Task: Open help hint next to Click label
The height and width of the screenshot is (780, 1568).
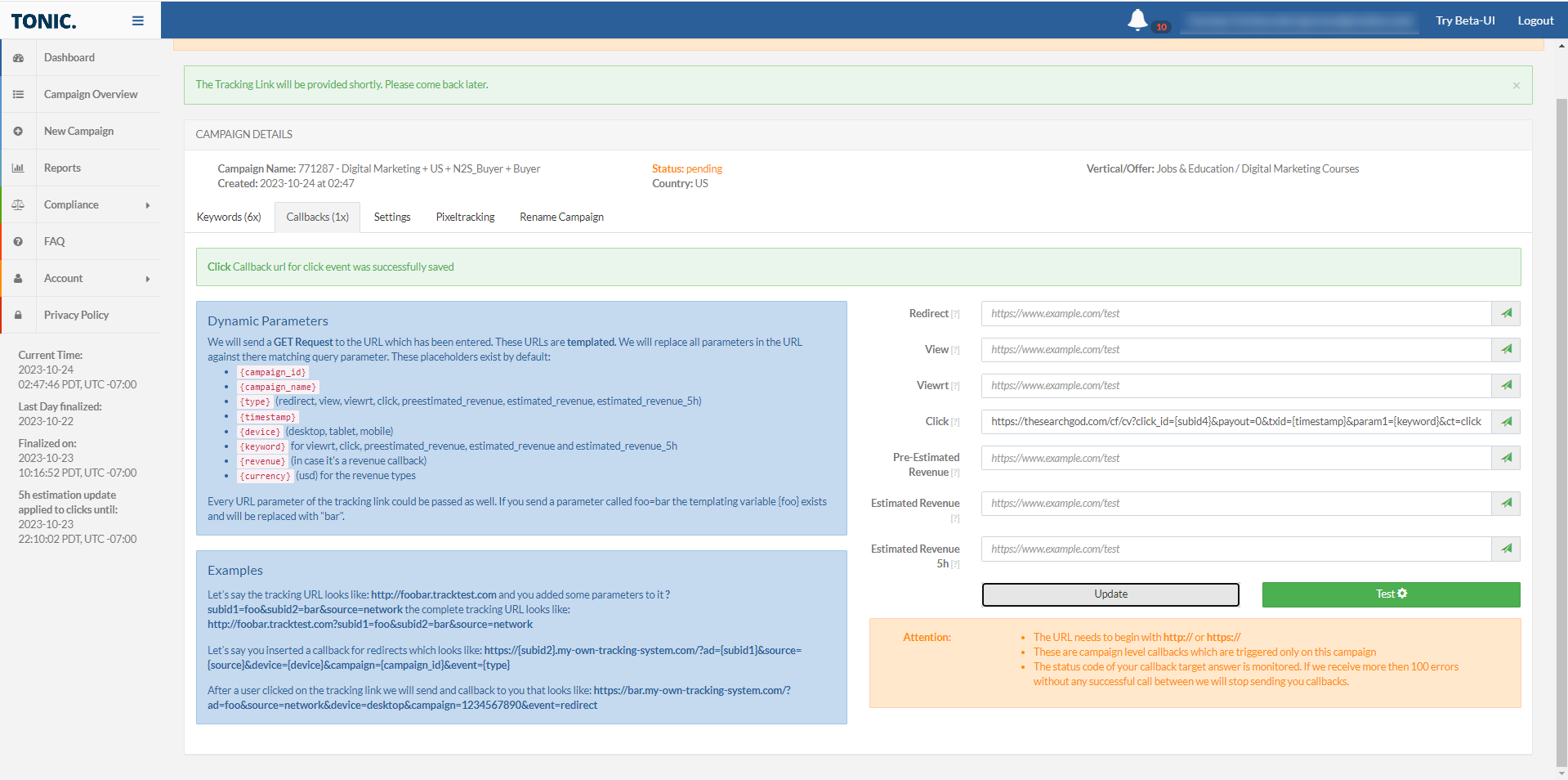Action: tap(955, 423)
